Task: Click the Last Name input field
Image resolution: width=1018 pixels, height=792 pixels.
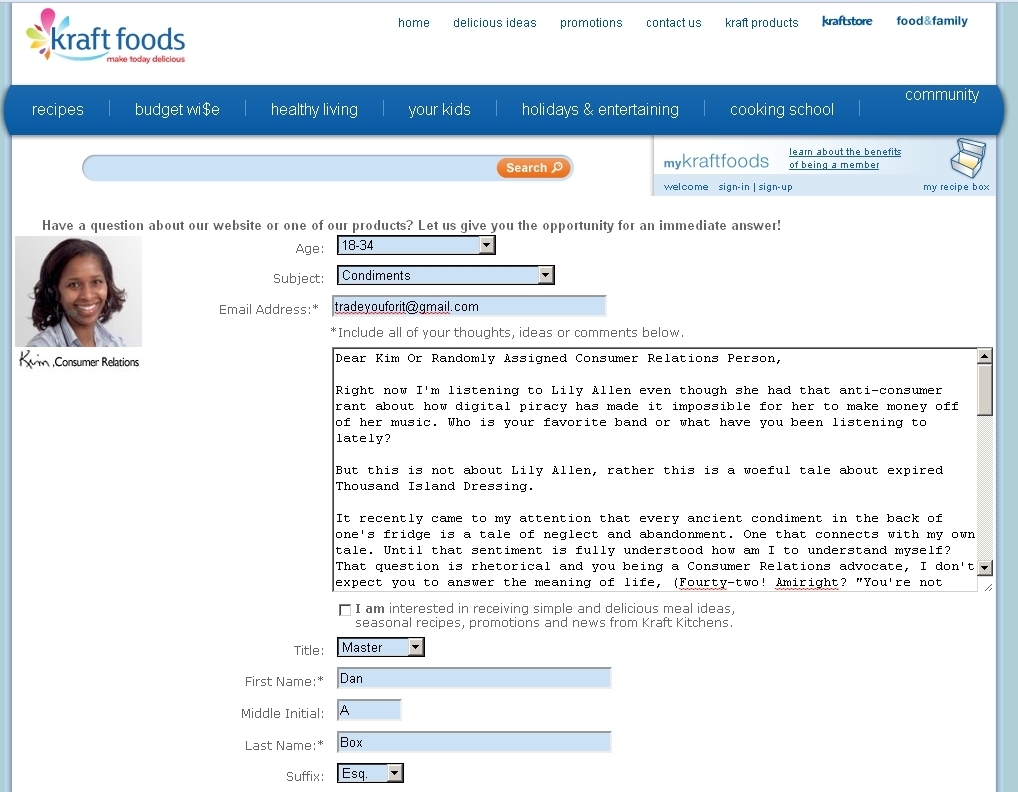Action: [x=474, y=742]
